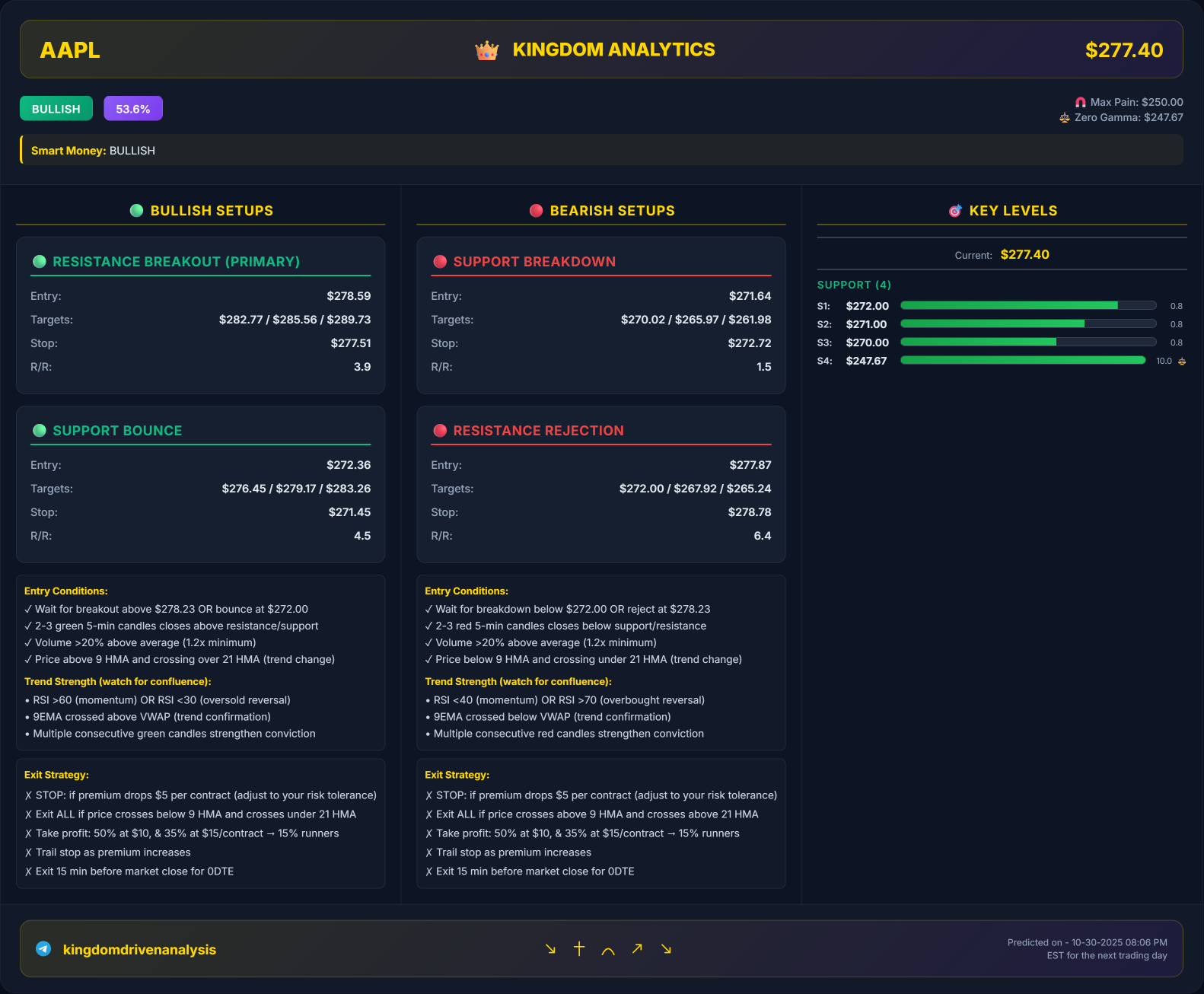The height and width of the screenshot is (994, 1204).
Task: Click Max Pain: $250.00 text
Action: point(1136,102)
